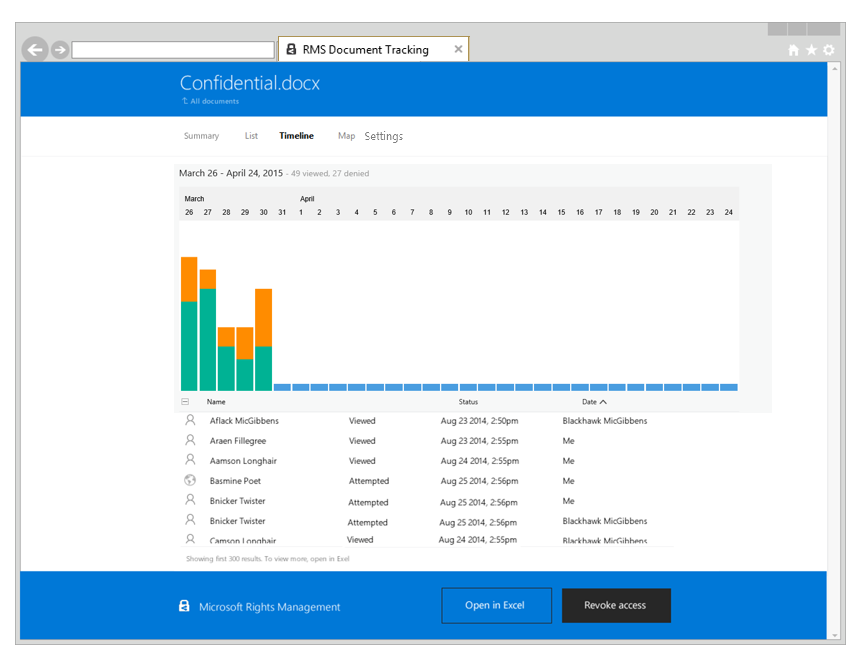Screen dimensions: 856x646
Task: Go back to All documents
Action: (211, 101)
